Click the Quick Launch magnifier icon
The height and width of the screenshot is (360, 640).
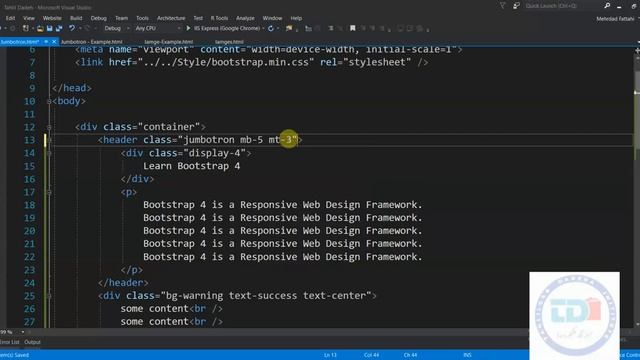(x=607, y=6)
